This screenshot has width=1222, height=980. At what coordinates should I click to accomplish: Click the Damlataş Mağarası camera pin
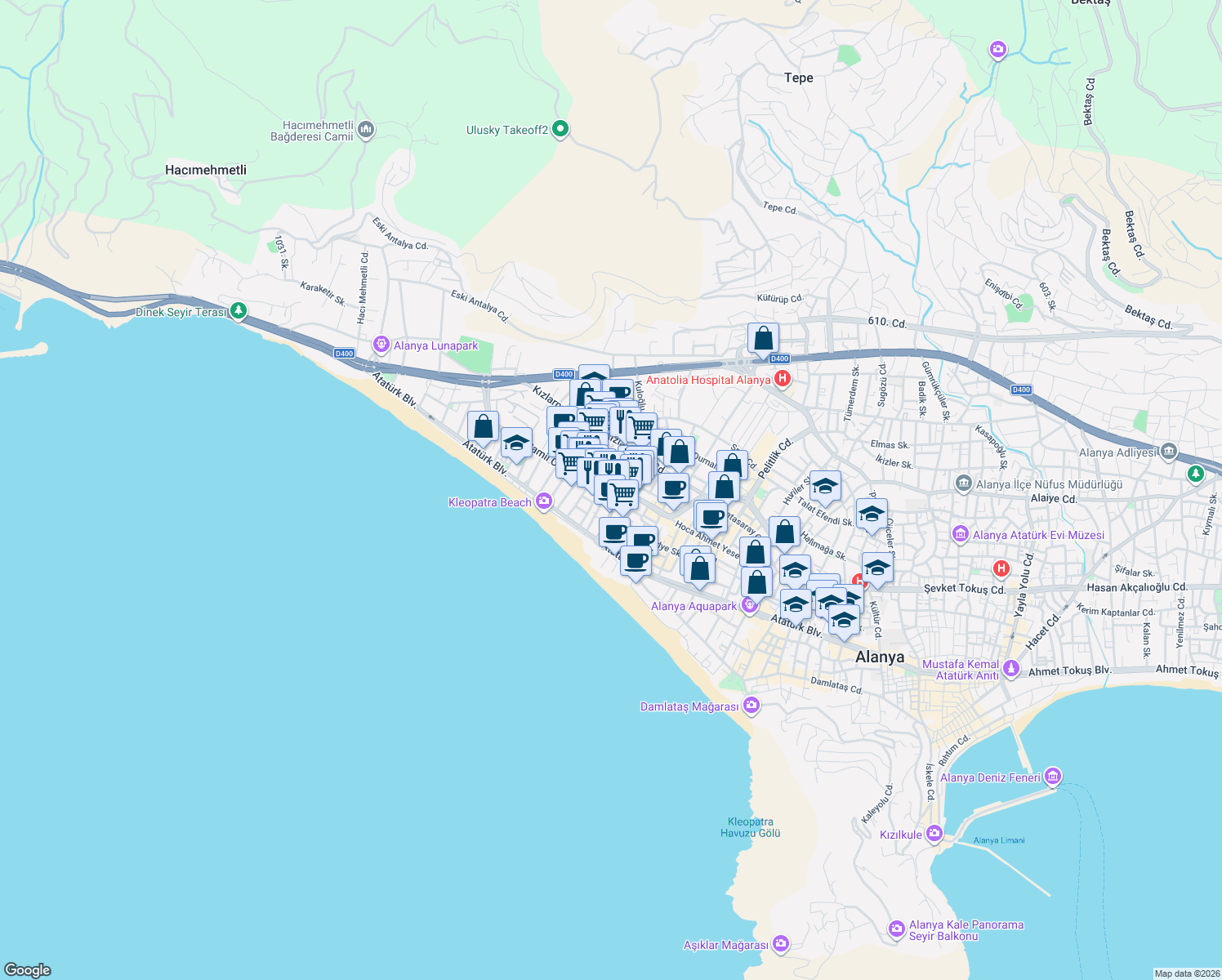click(751, 705)
